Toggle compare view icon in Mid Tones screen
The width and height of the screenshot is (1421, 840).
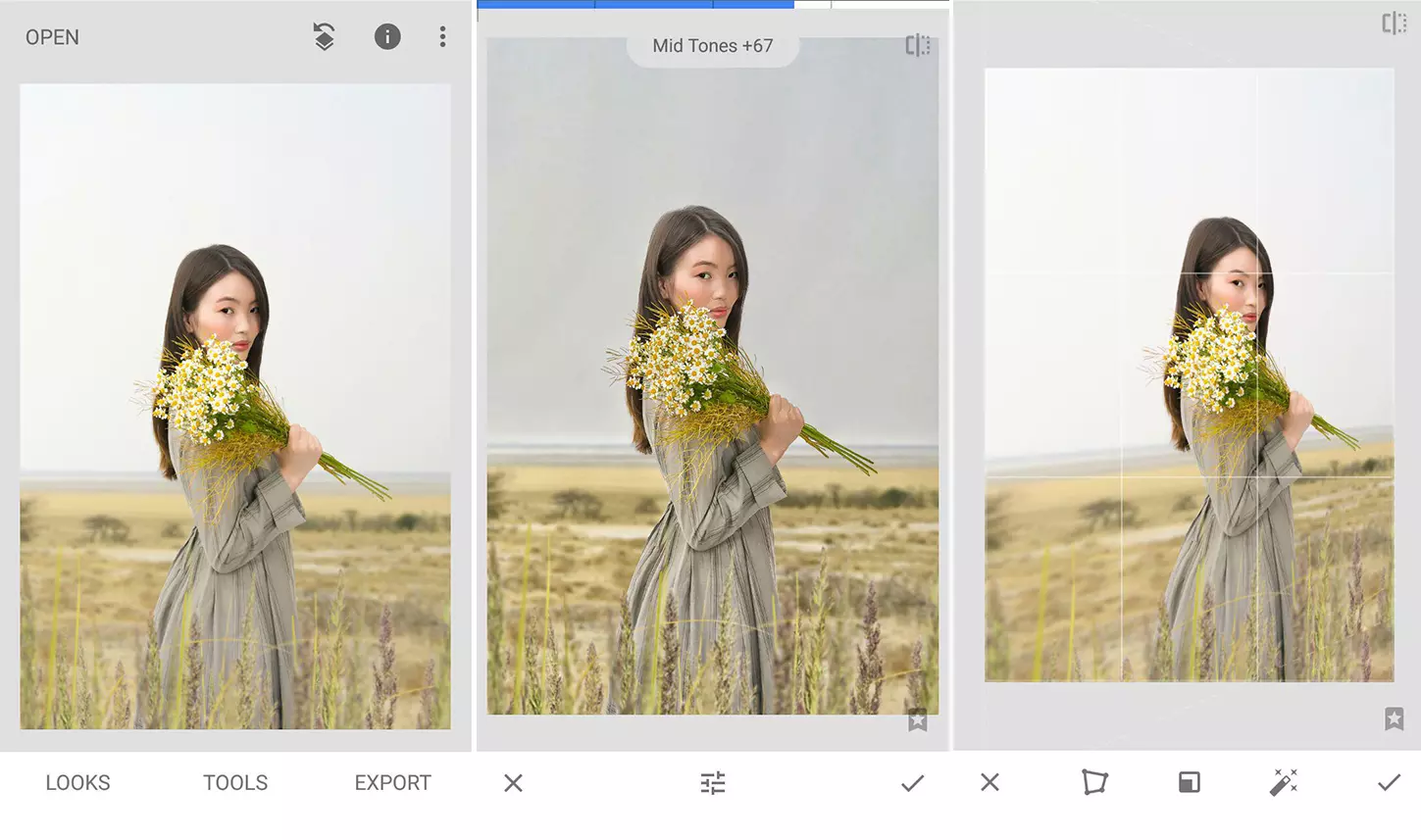(x=917, y=45)
